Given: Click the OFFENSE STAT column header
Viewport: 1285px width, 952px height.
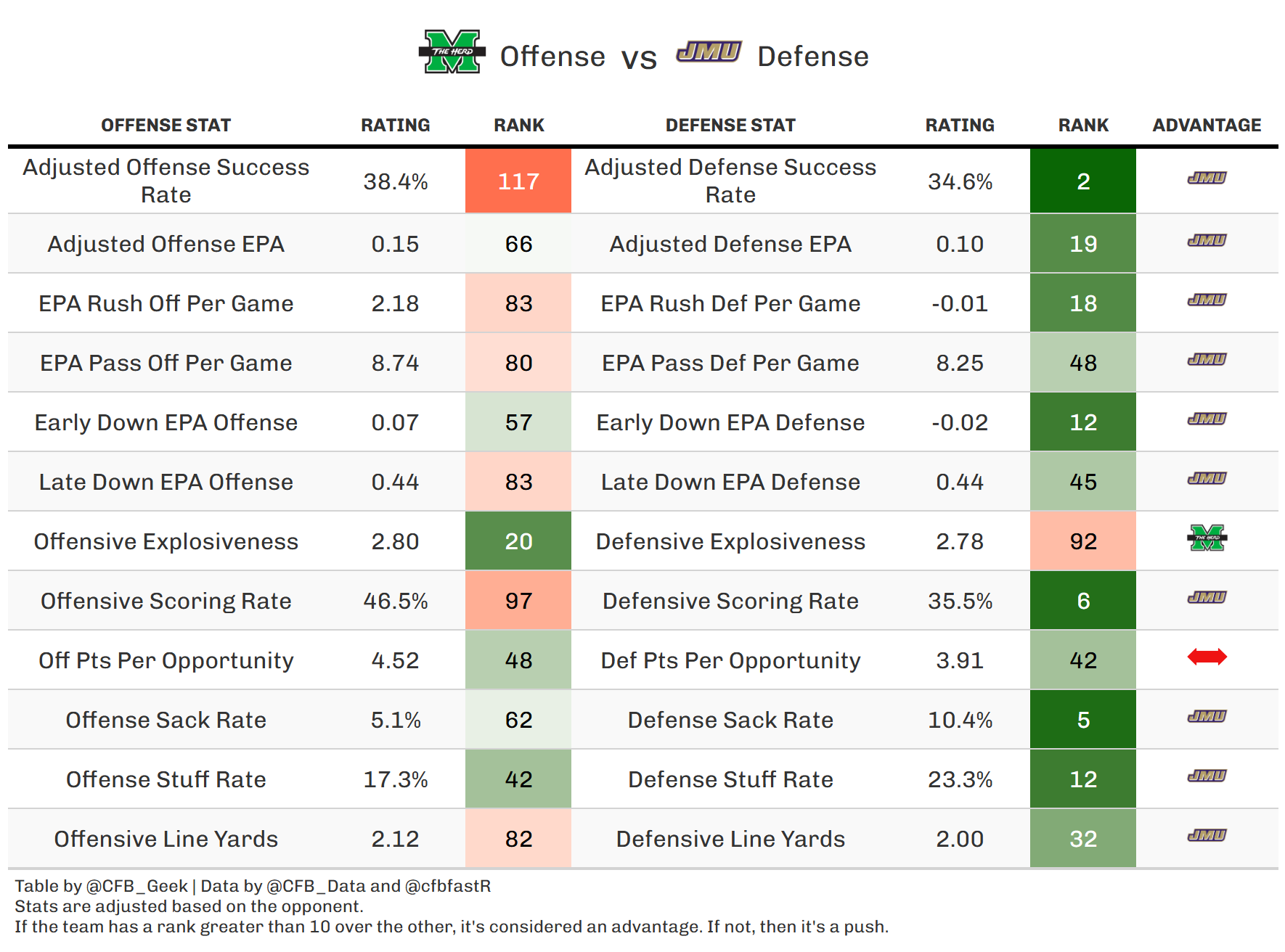Looking at the screenshot, I should [166, 126].
